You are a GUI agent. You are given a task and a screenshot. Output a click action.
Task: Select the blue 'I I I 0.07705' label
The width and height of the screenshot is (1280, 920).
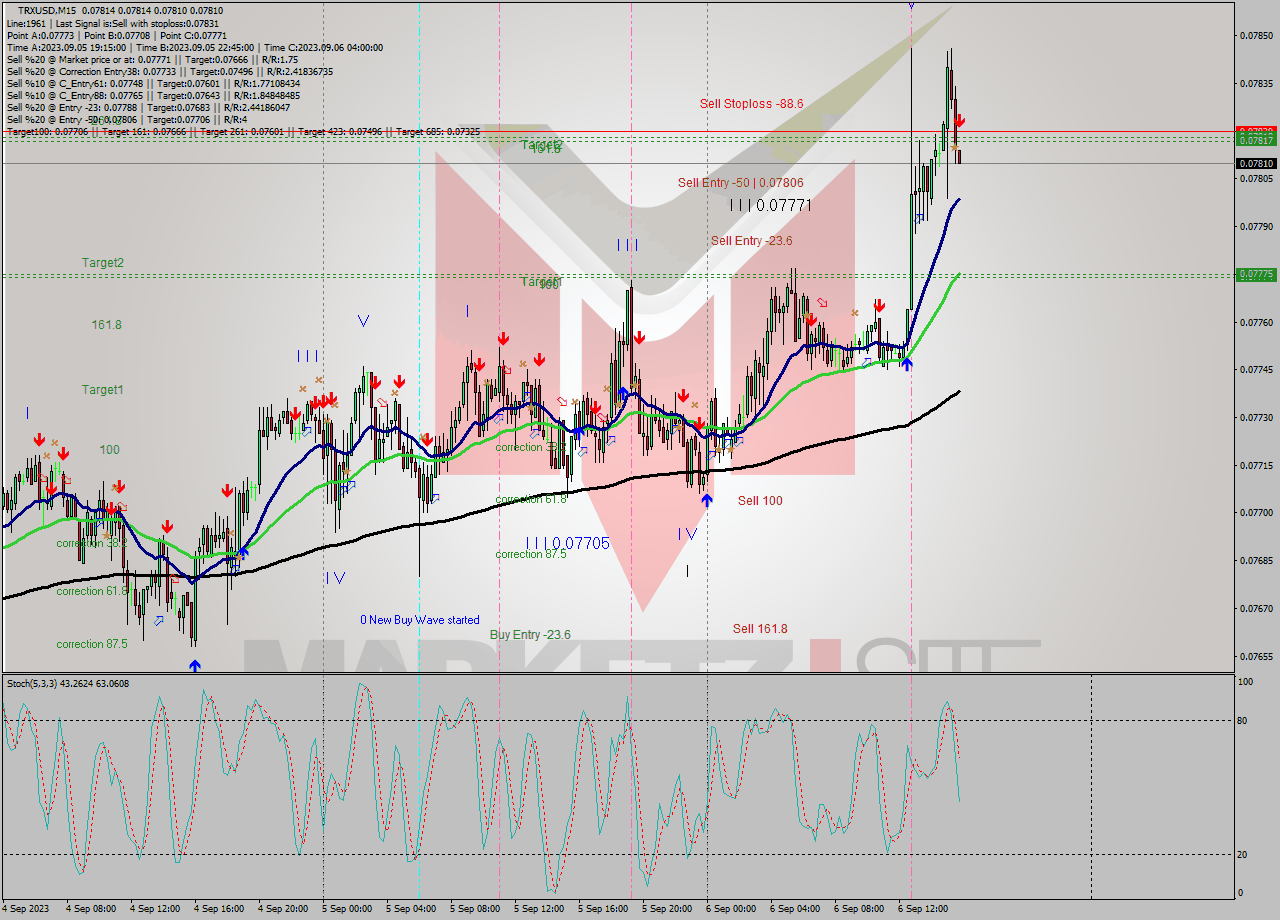(567, 543)
